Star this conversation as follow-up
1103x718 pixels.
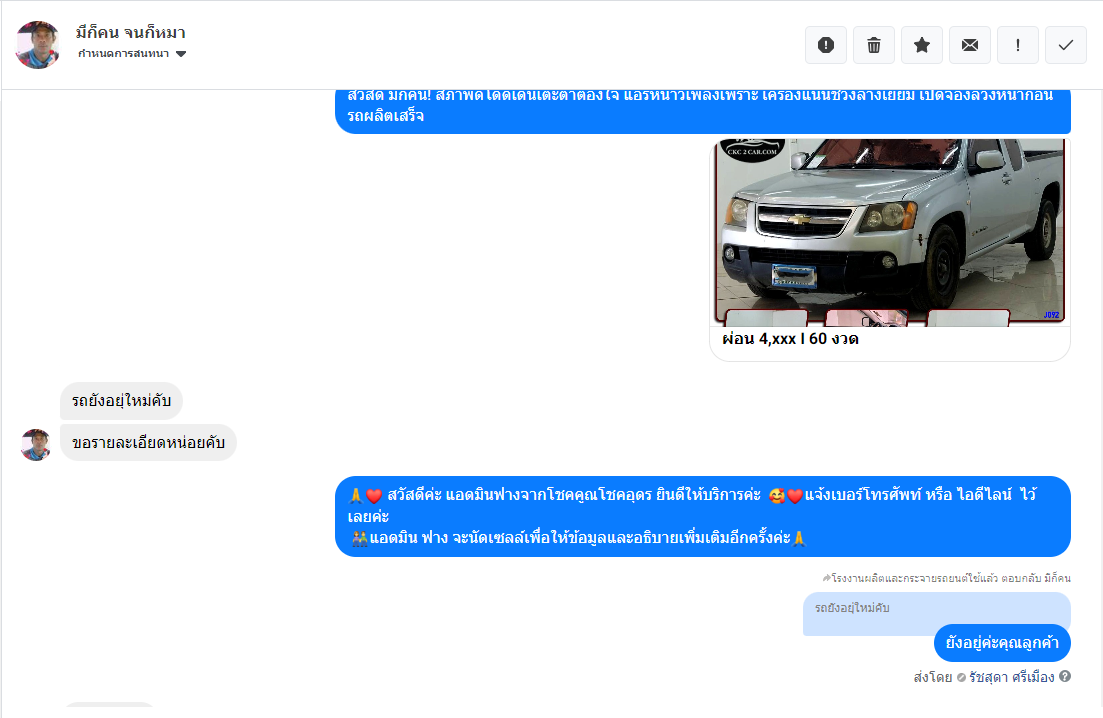coord(922,45)
